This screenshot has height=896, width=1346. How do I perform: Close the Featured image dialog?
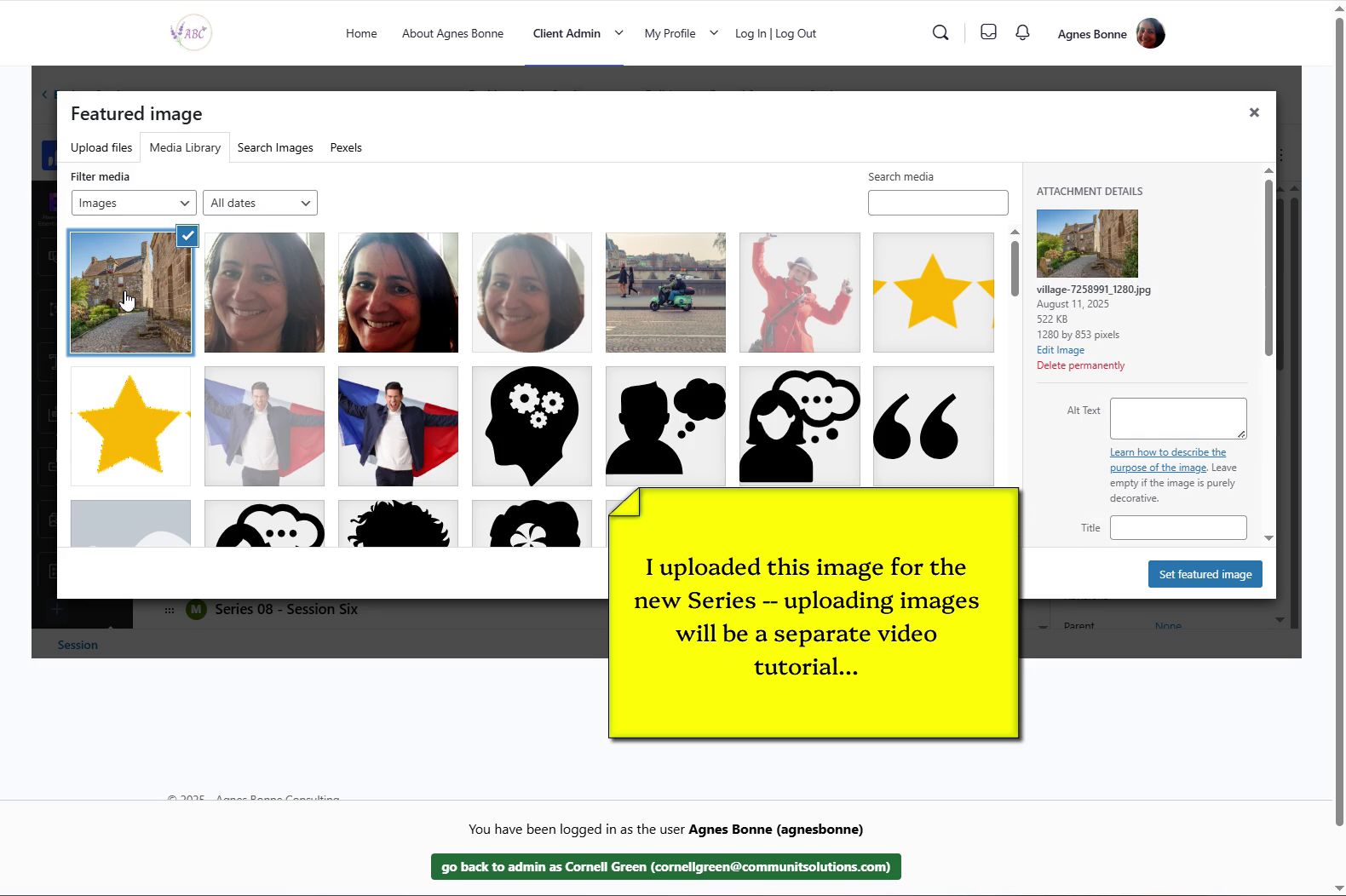click(1254, 112)
